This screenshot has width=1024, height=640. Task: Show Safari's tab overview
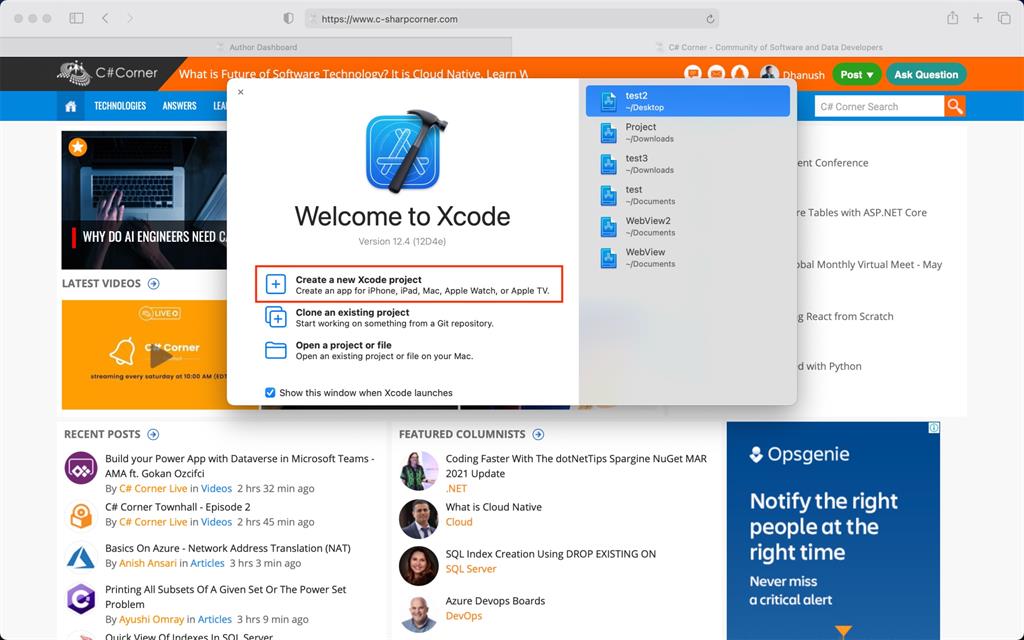pyautogui.click(x=1004, y=18)
